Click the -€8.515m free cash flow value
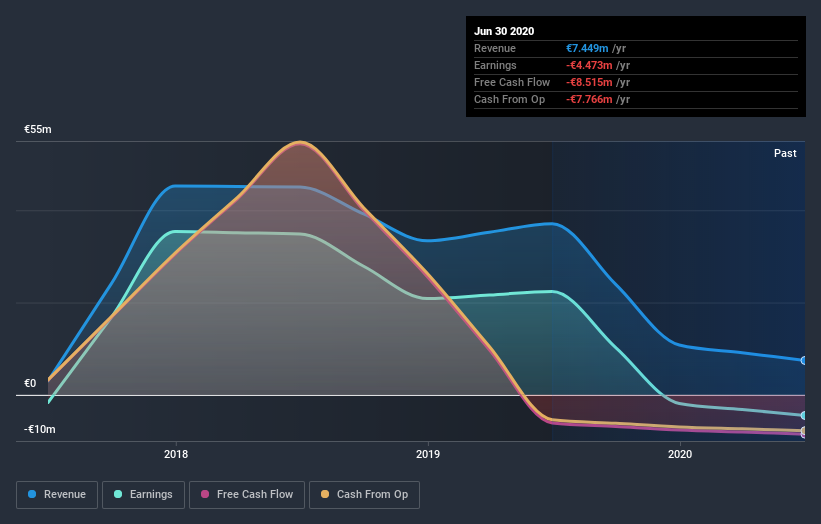This screenshot has width=821, height=524. click(x=589, y=82)
